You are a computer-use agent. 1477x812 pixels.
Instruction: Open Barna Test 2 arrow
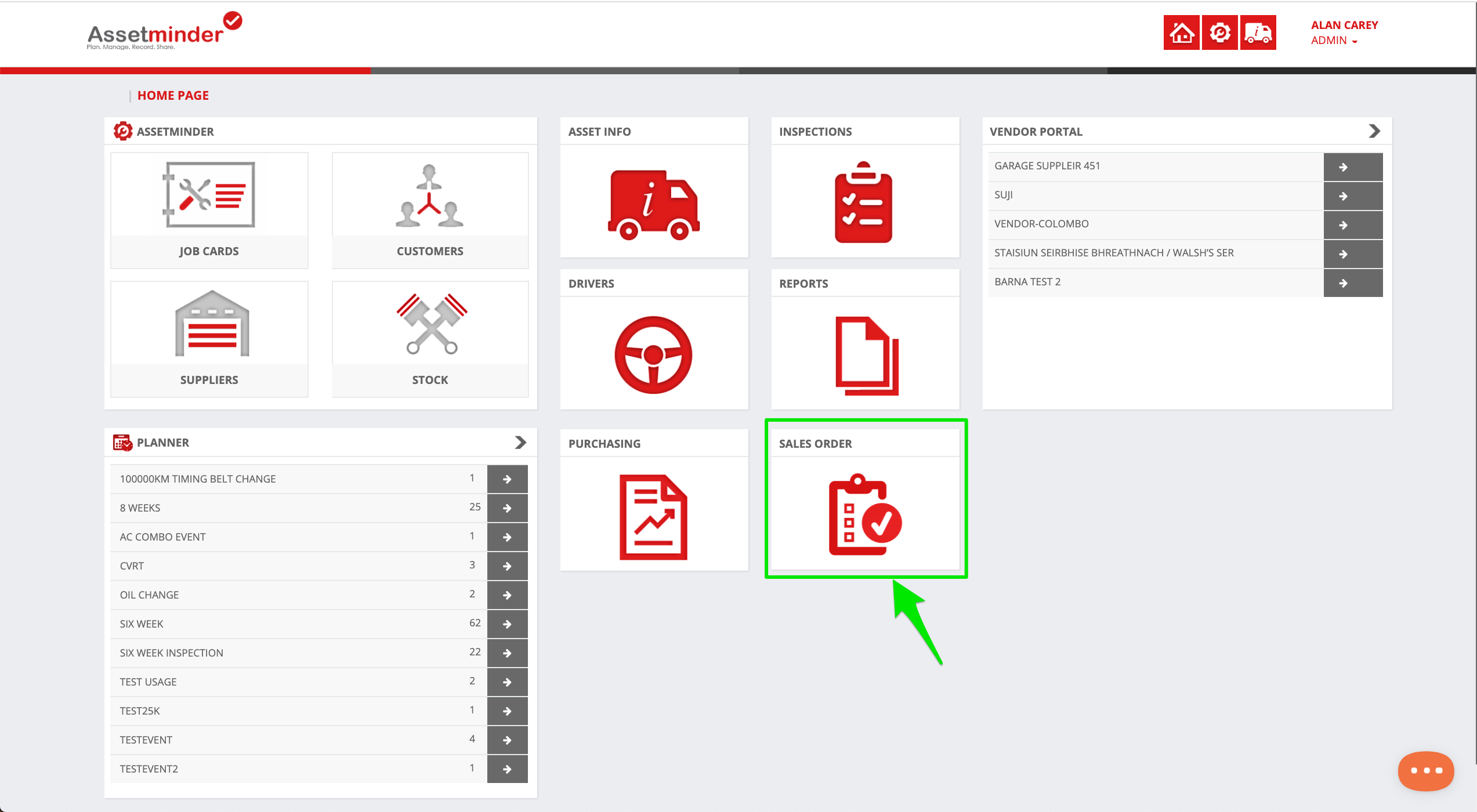(1353, 283)
